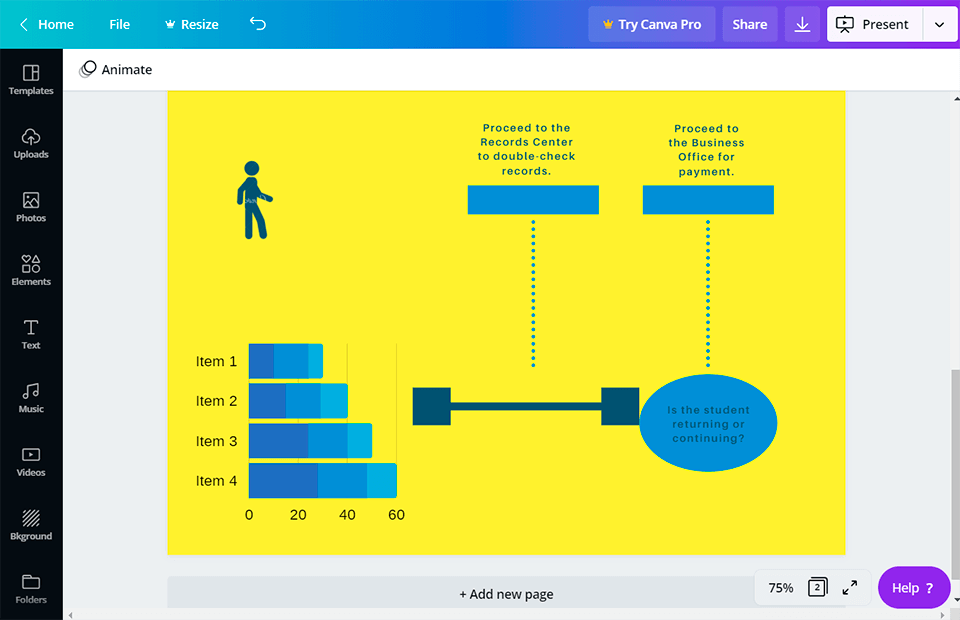
Task: Open the Folders panel
Action: tap(31, 588)
